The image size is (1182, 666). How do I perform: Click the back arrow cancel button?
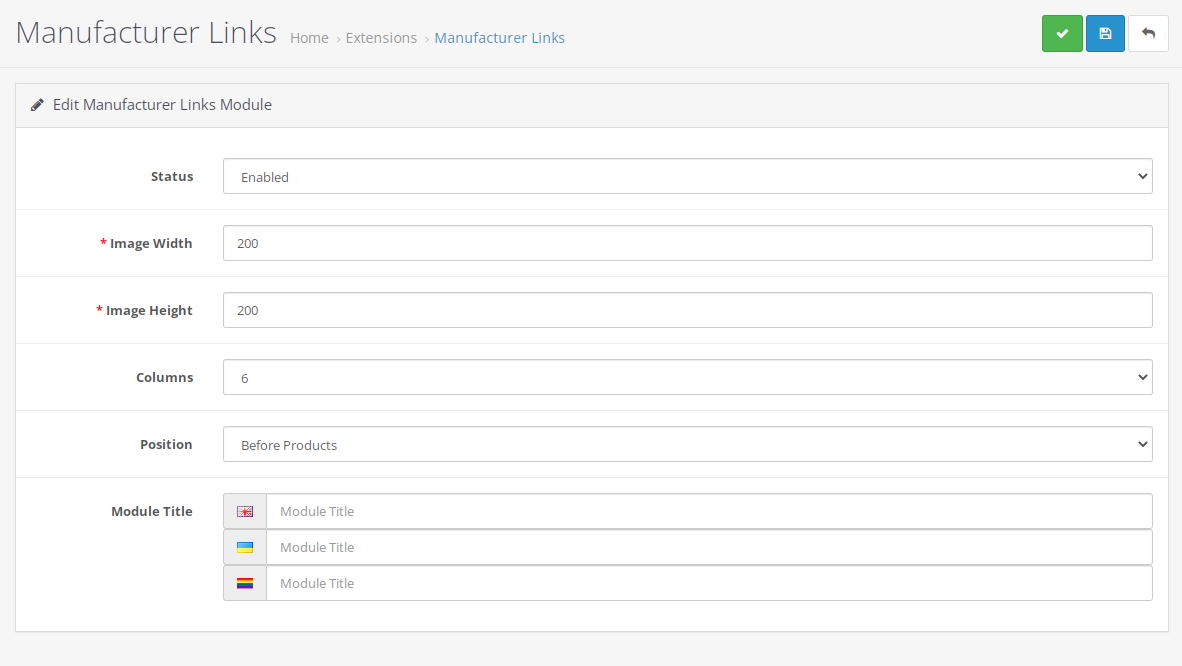(1148, 33)
